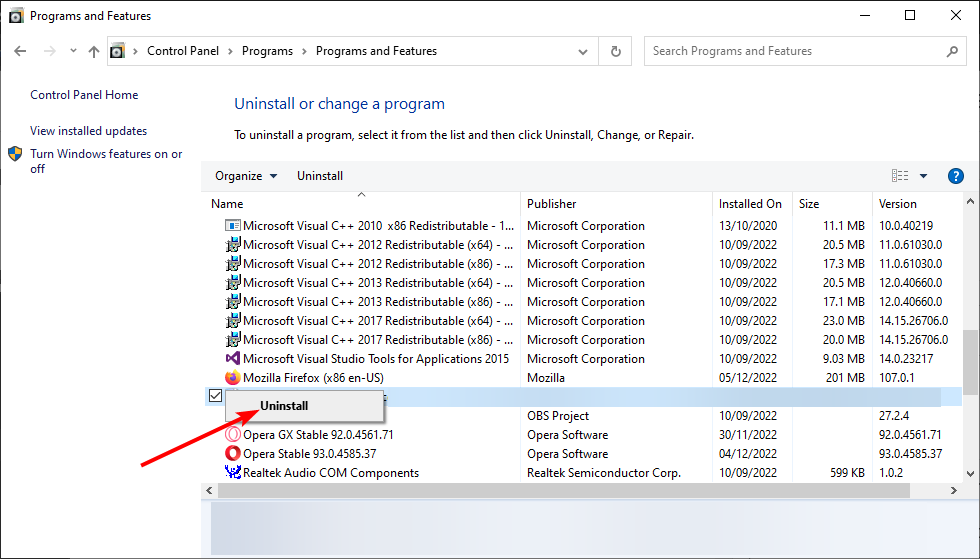
Task: Sort by the Size column header
Action: [x=809, y=204]
